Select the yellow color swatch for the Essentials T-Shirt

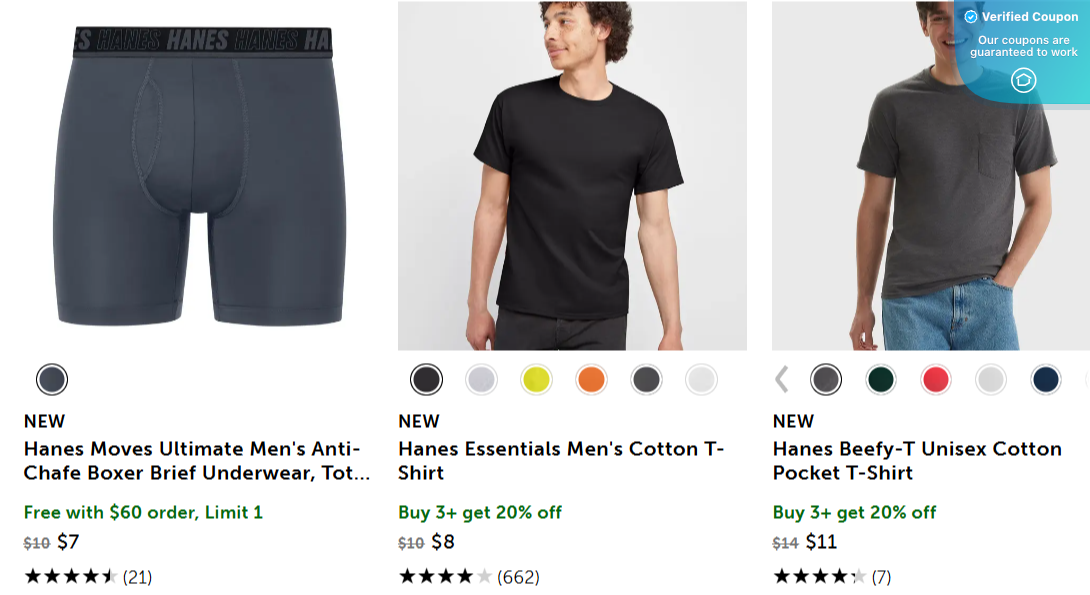536,380
